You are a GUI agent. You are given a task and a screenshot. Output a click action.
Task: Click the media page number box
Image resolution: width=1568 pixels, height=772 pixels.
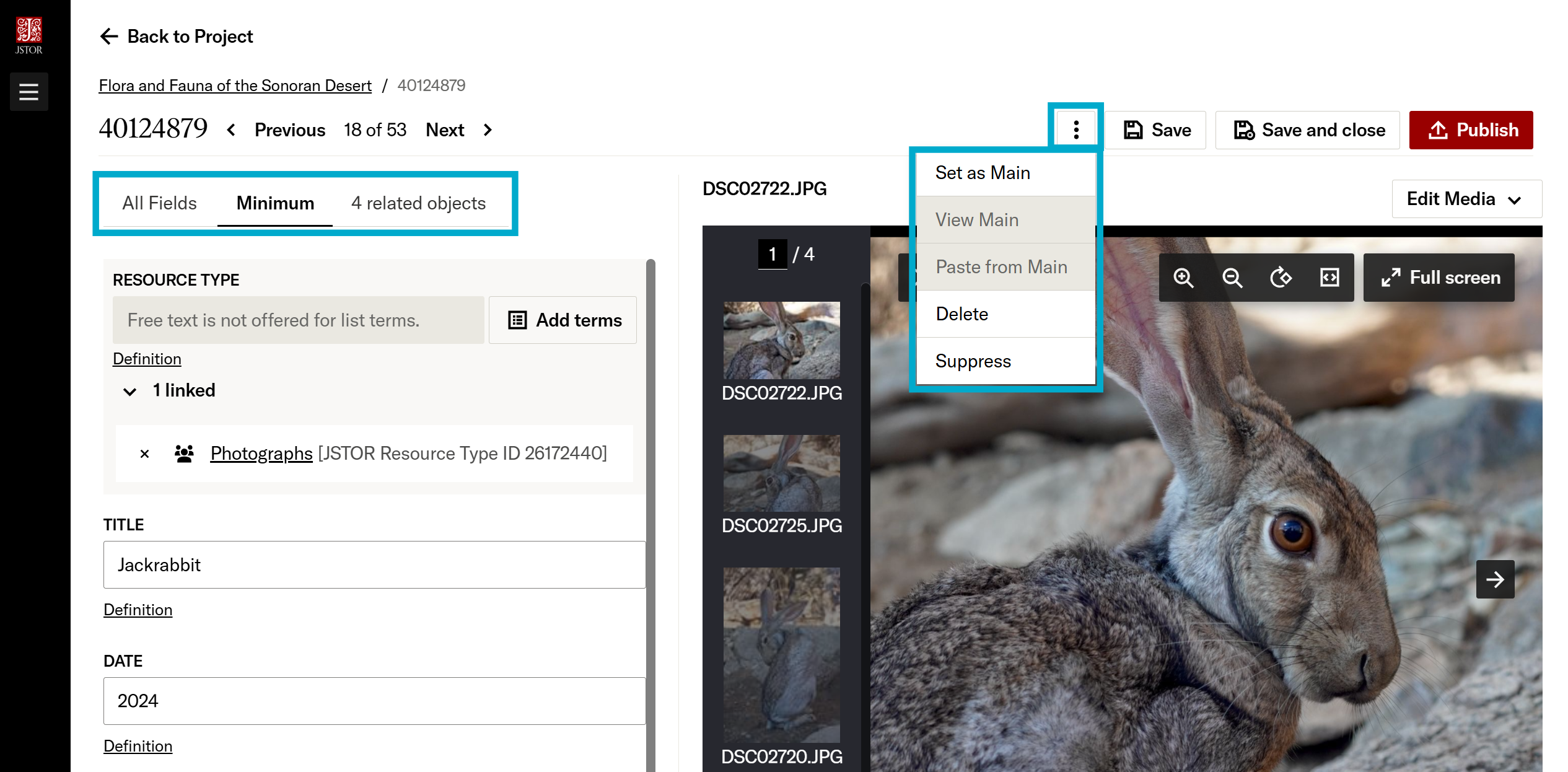tap(773, 254)
